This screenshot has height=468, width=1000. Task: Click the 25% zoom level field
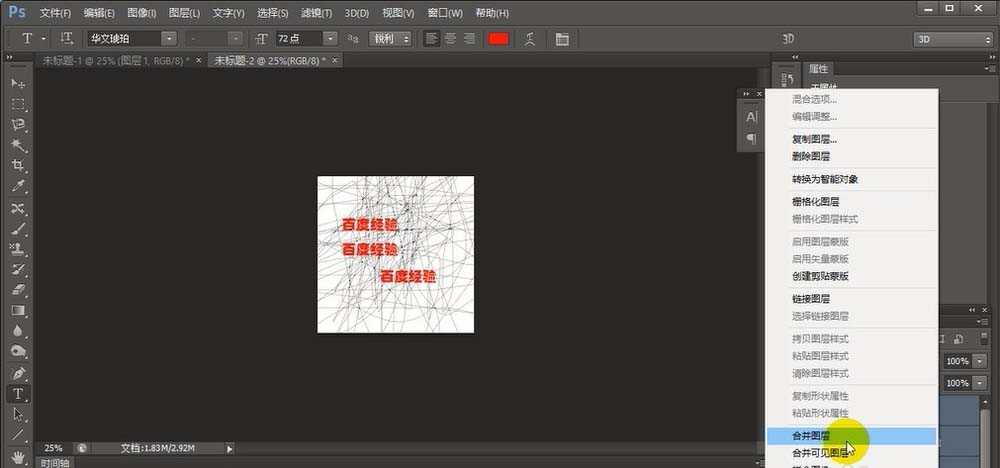[x=53, y=448]
